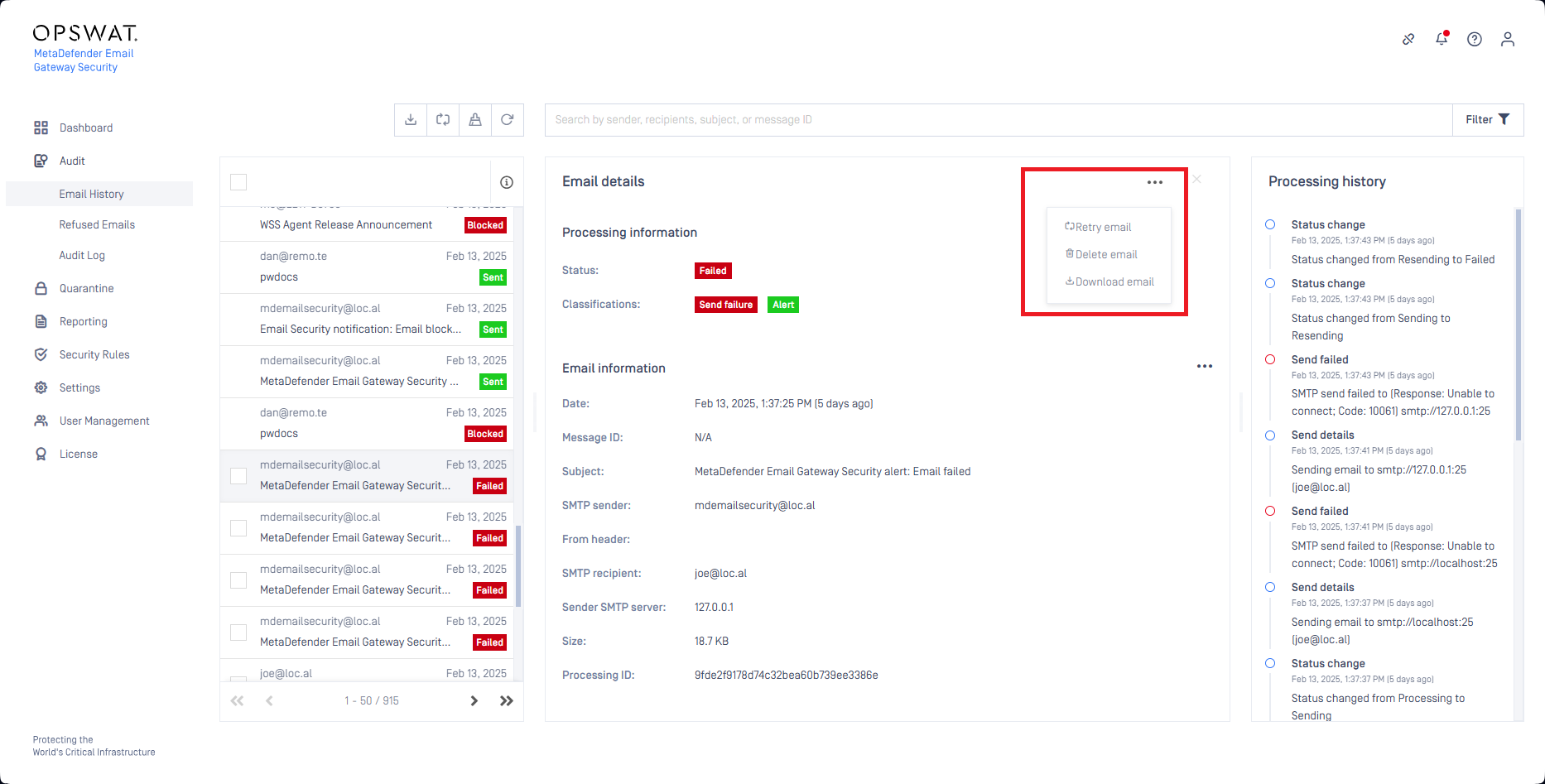Click the Alert classification badge

click(783, 305)
